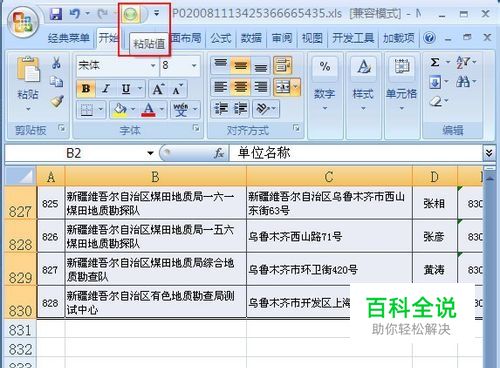Screen dimensions: 500x368
Task: Switch to 经典菜单 tab
Action: pyautogui.click(x=69, y=38)
